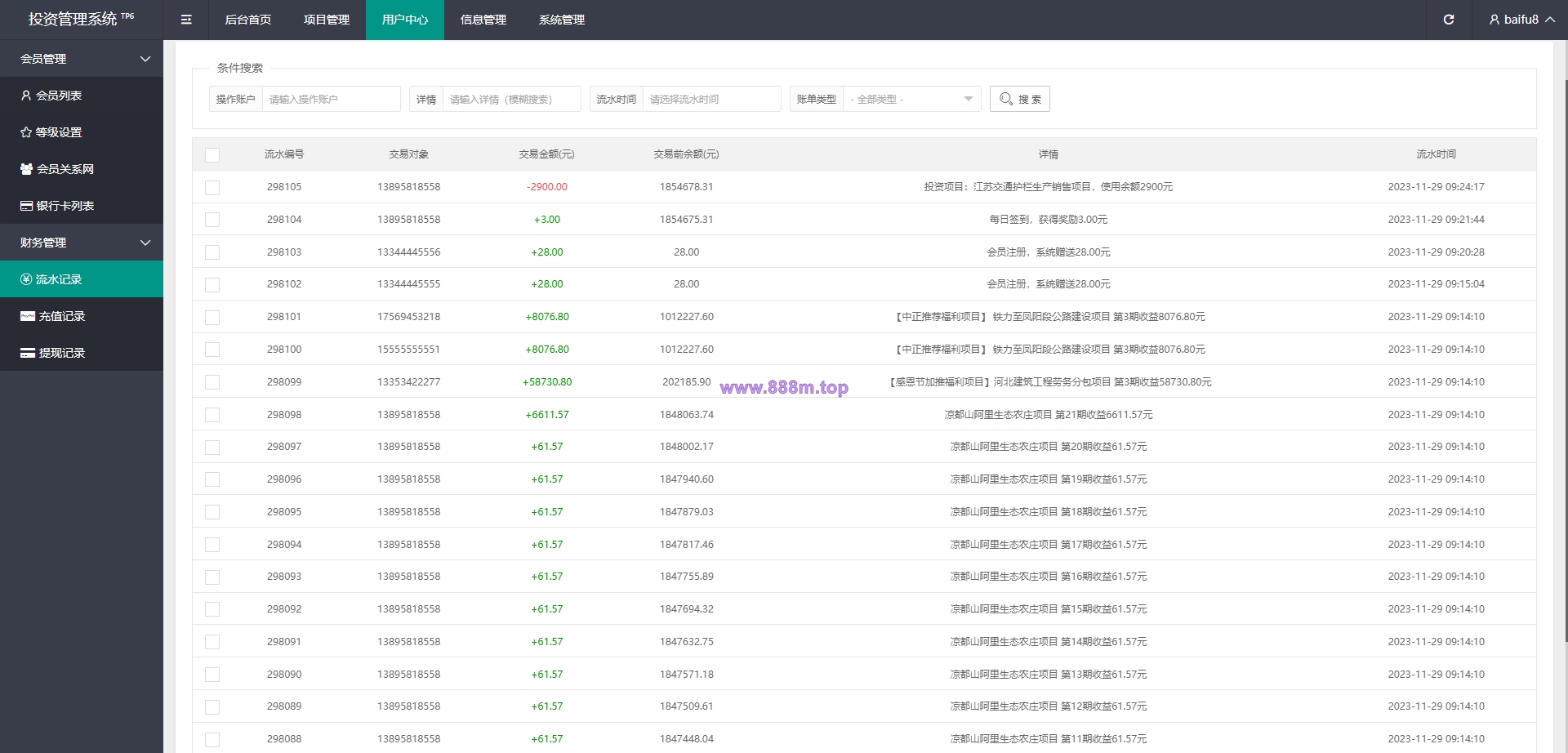Click timestamp 2023-11-29 09:24:17

(x=1437, y=187)
